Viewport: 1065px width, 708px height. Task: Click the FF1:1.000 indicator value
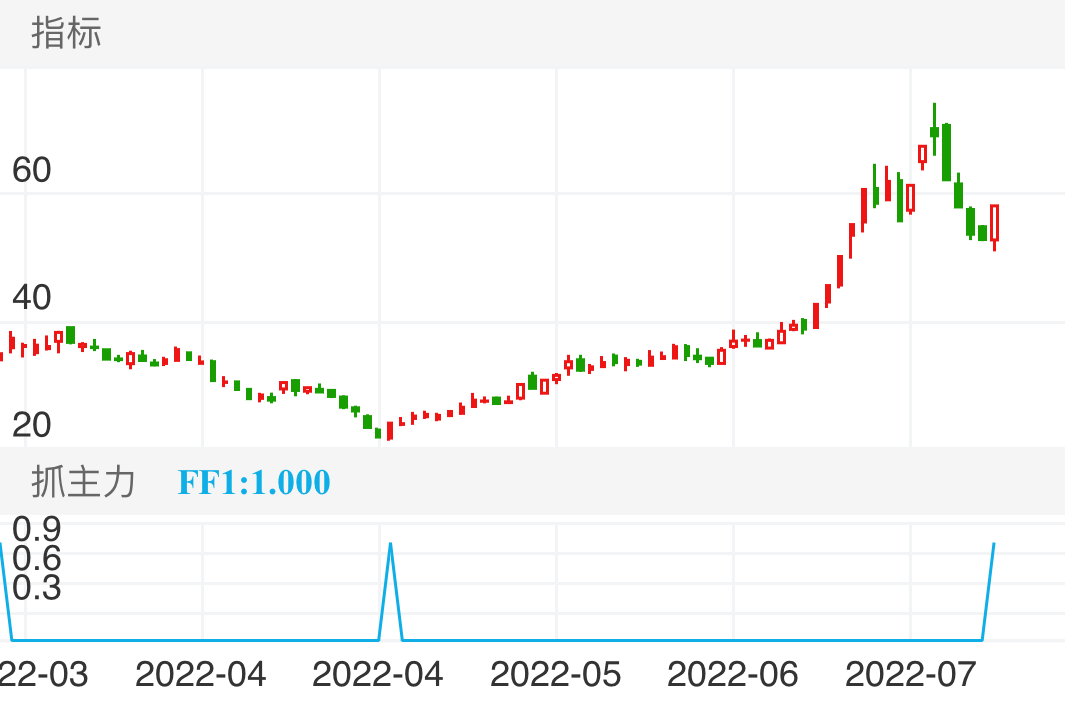tap(254, 482)
